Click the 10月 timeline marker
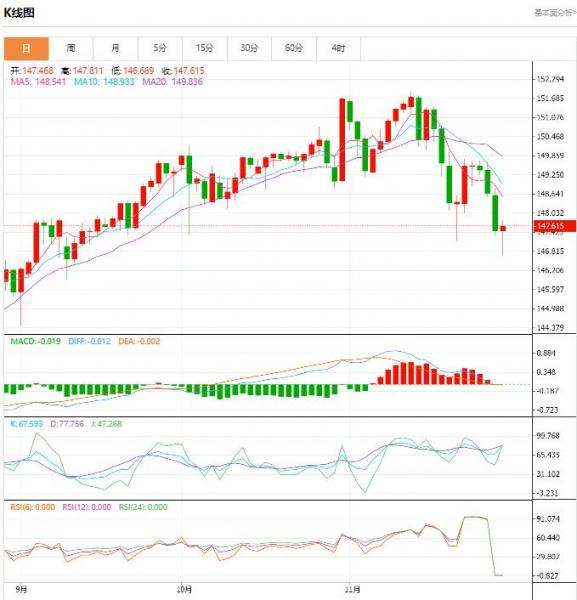 click(184, 589)
